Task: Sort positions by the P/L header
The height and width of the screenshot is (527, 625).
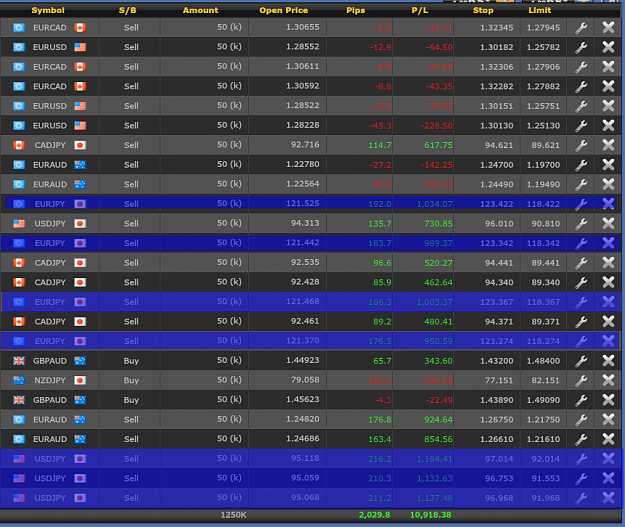Action: (x=420, y=10)
